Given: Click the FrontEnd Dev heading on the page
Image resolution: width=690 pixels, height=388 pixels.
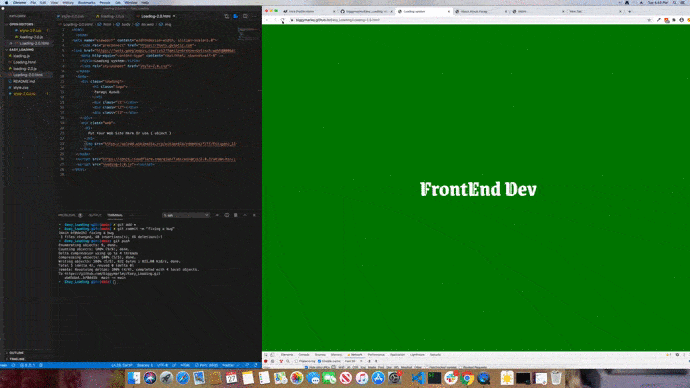Looking at the screenshot, I should (x=478, y=189).
